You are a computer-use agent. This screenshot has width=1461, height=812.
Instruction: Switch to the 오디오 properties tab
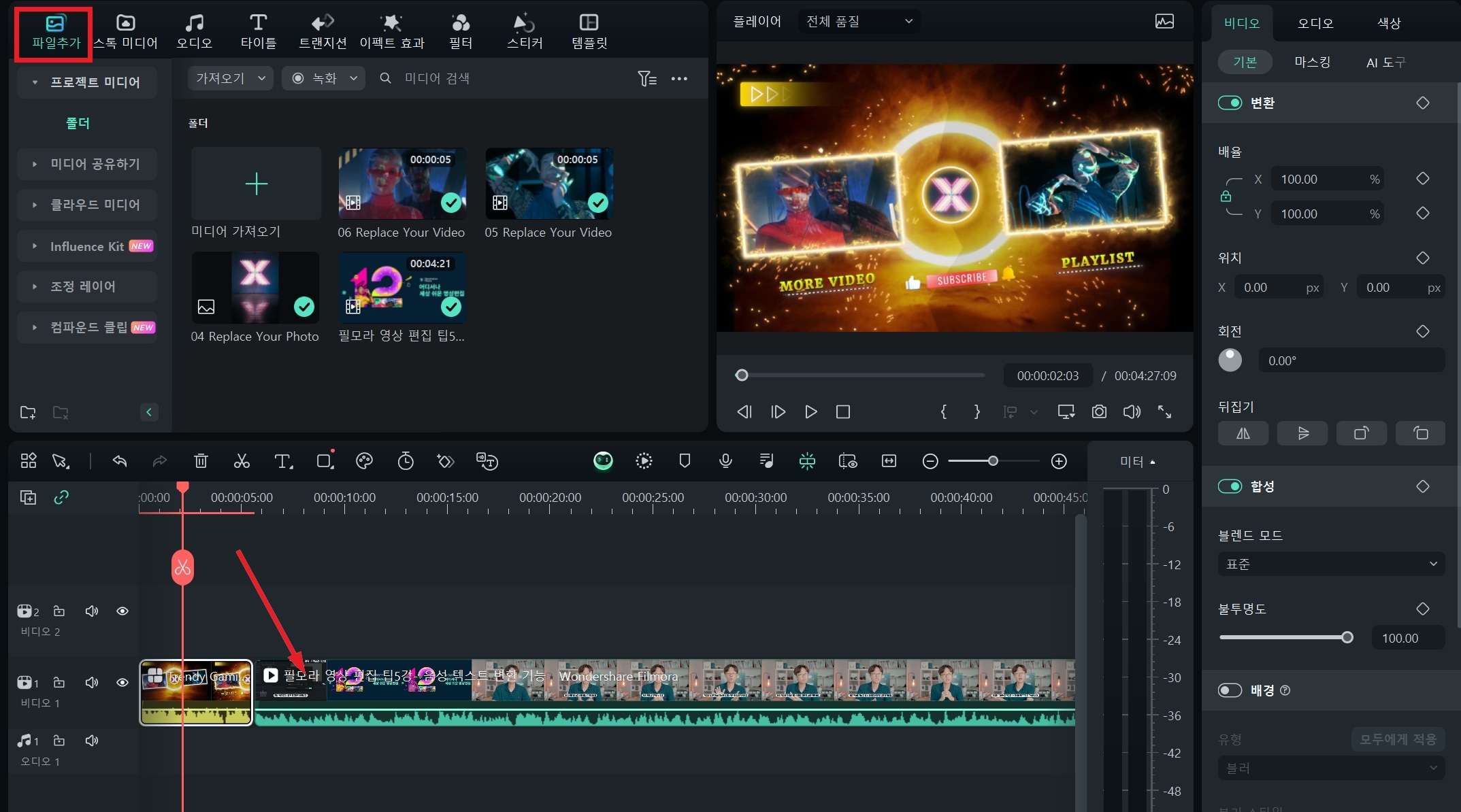click(x=1315, y=23)
